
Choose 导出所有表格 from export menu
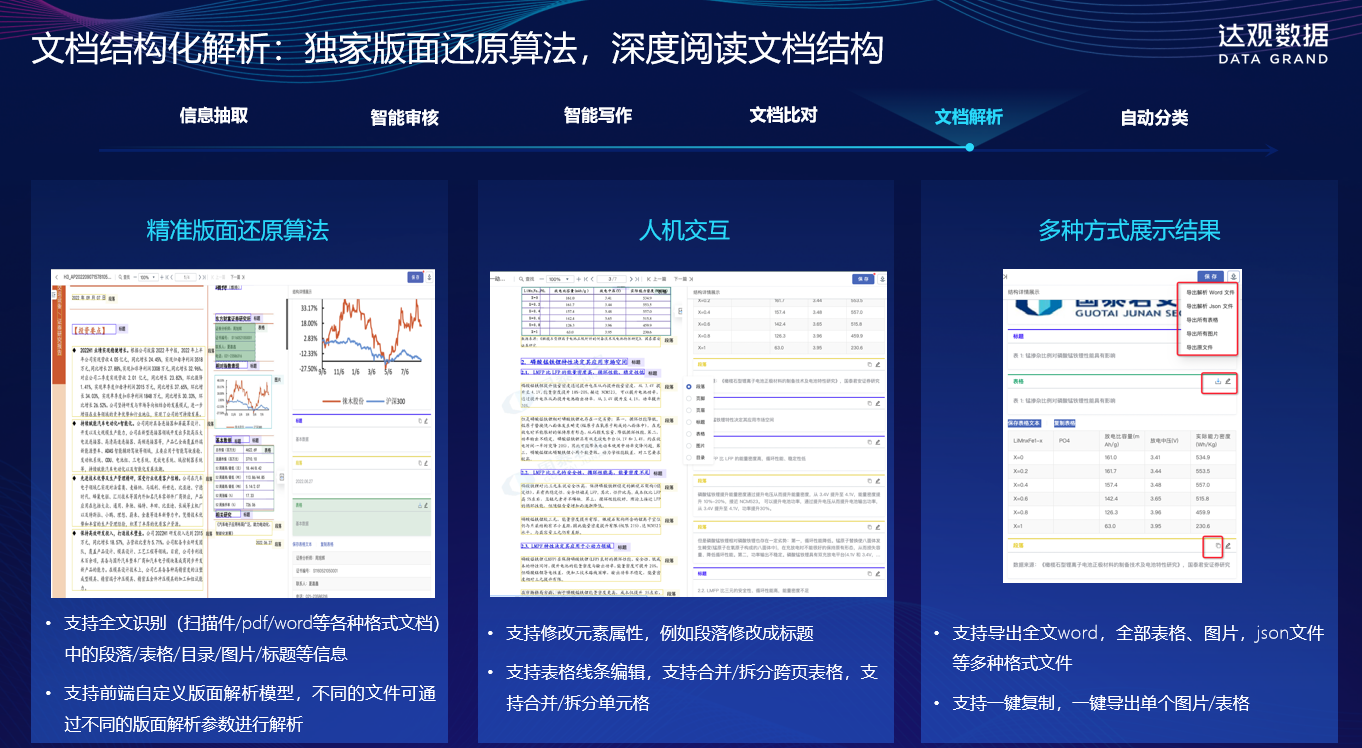click(x=1203, y=319)
